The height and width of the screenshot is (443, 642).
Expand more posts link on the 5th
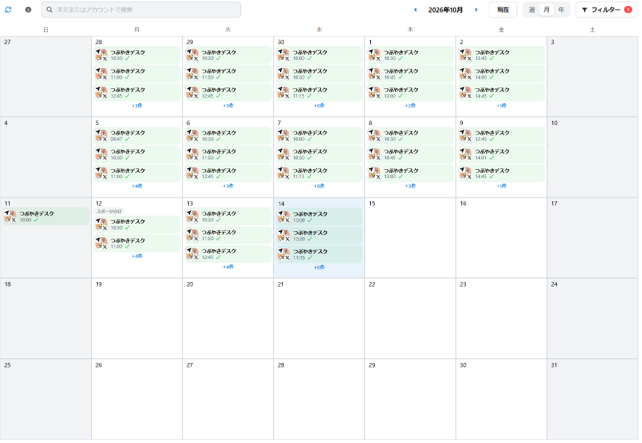[137, 186]
